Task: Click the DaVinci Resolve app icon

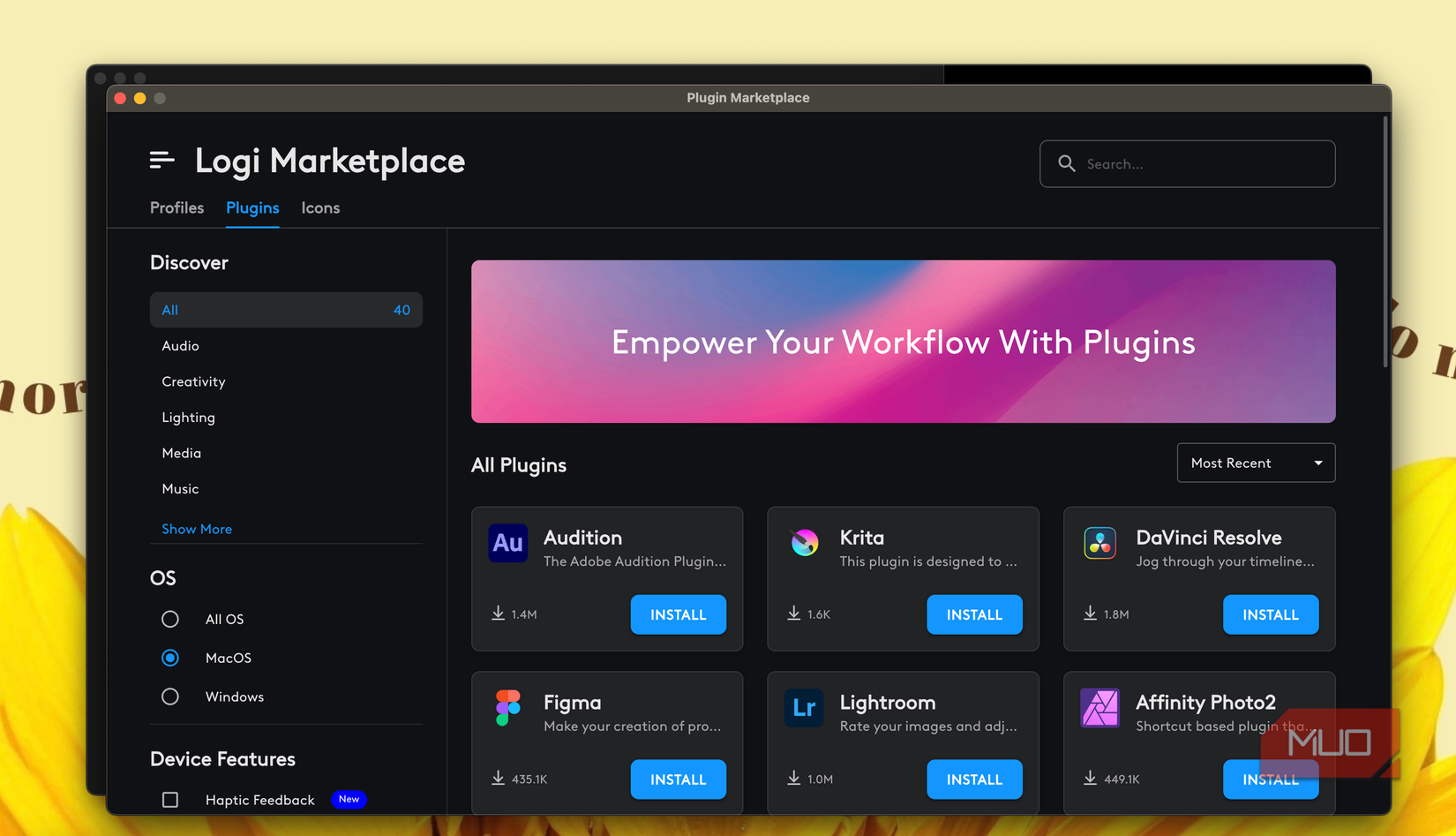Action: pos(1100,543)
